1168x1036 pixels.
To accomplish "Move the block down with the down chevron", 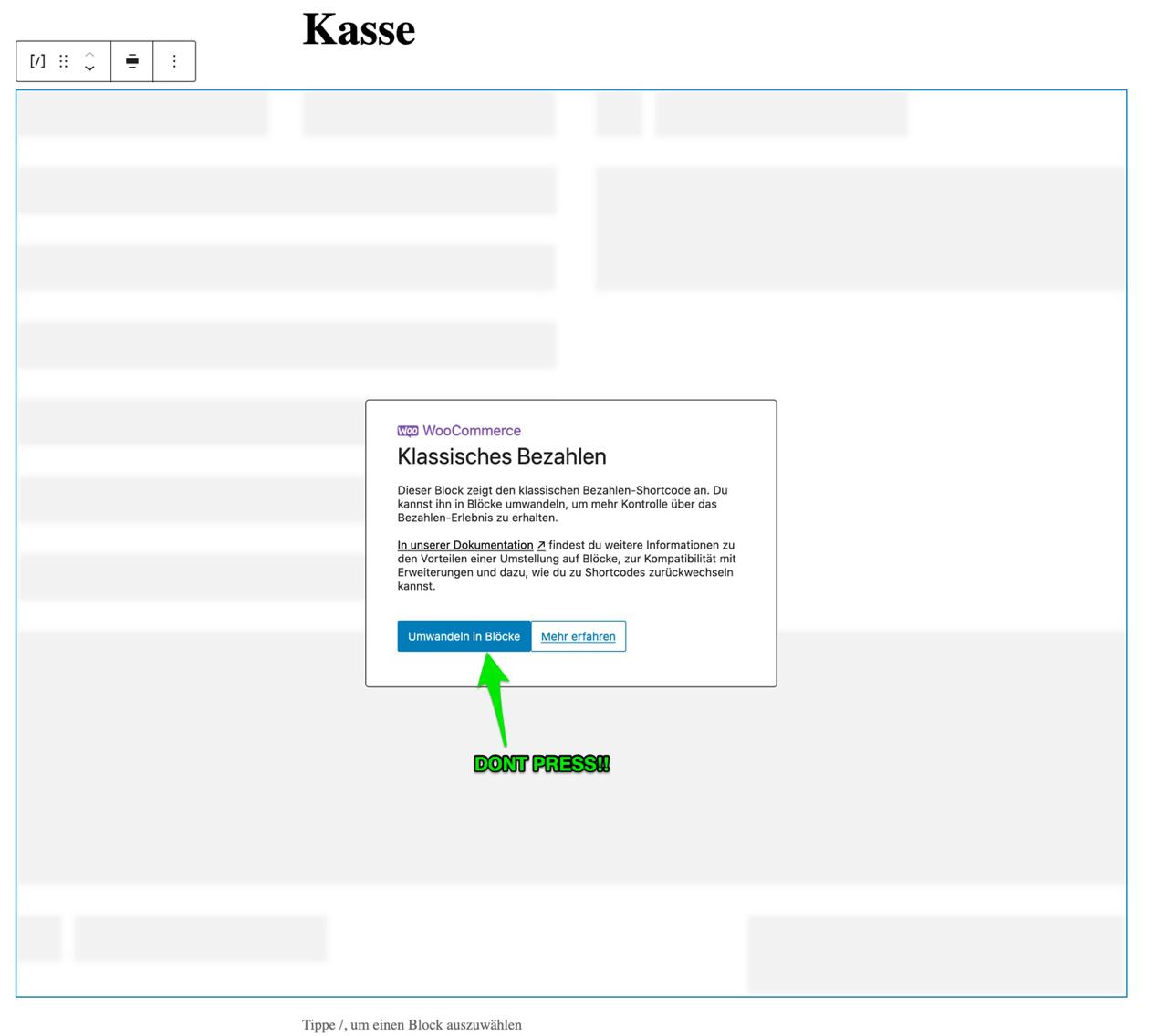I will pyautogui.click(x=89, y=69).
